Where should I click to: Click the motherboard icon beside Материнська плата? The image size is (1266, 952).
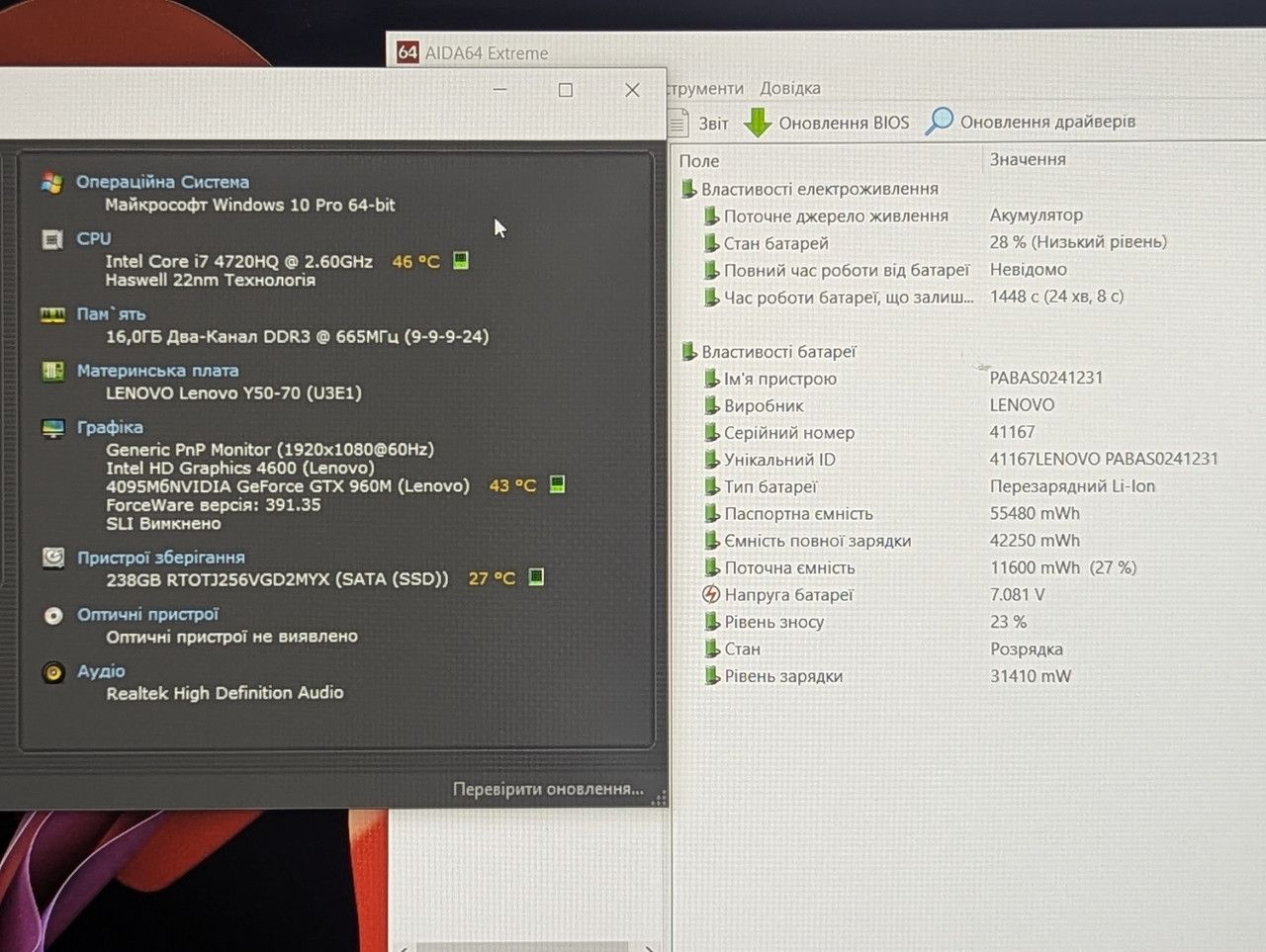tap(52, 371)
